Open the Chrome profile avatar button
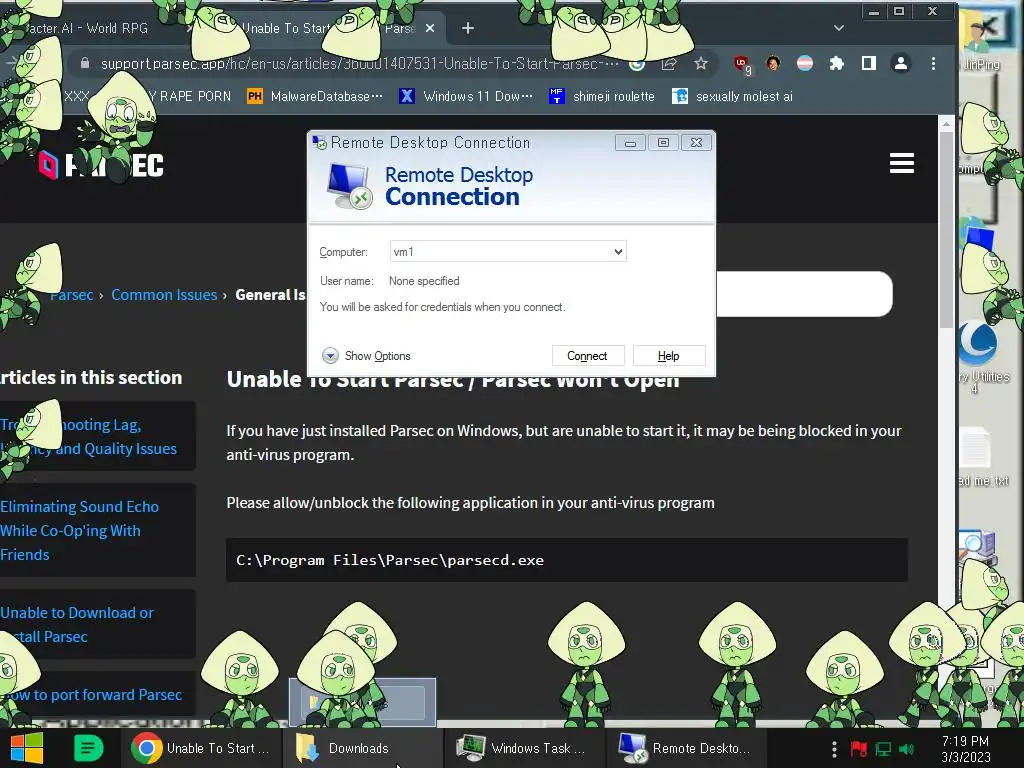The image size is (1024, 768). click(x=901, y=63)
